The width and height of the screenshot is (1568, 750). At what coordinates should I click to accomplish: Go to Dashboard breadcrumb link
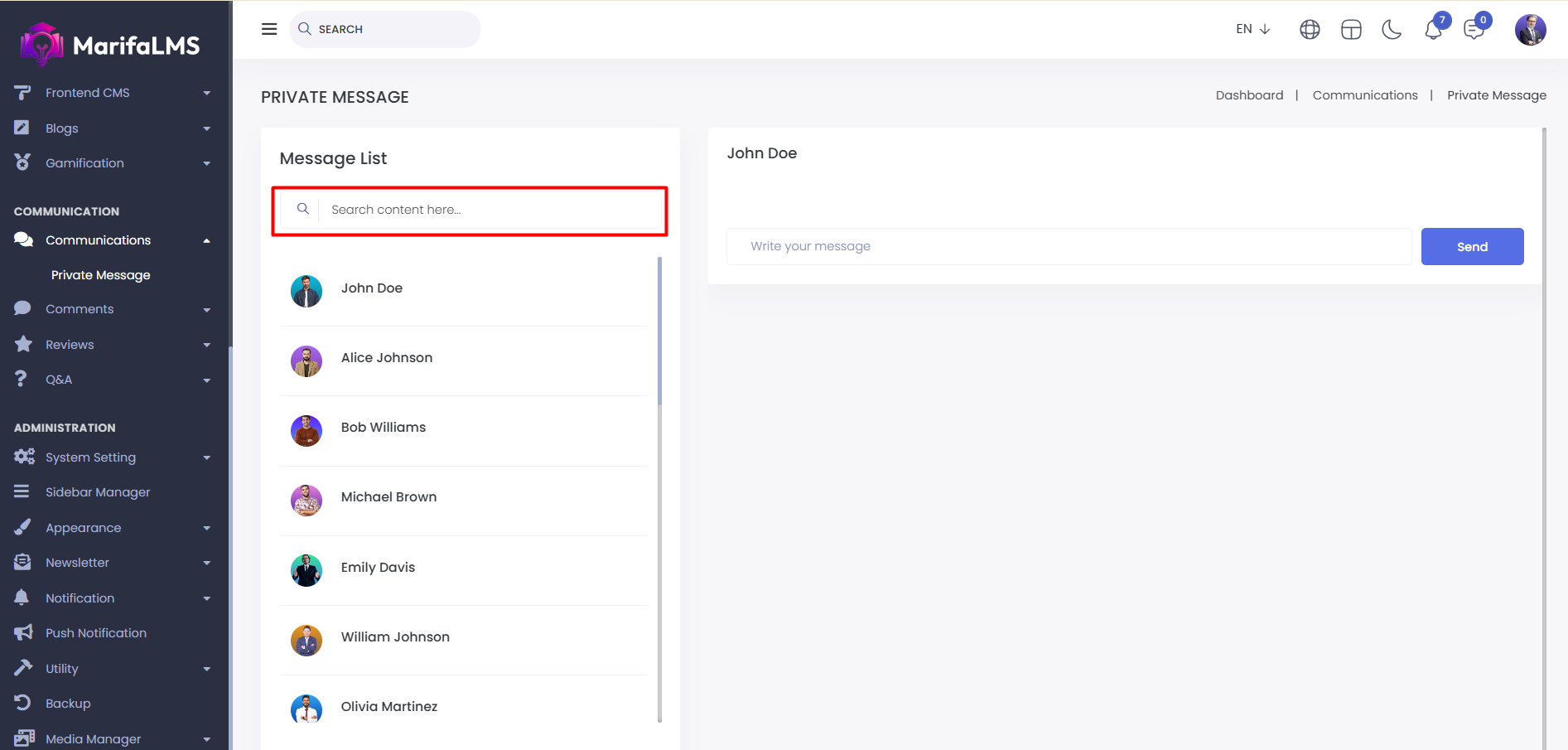click(x=1249, y=95)
